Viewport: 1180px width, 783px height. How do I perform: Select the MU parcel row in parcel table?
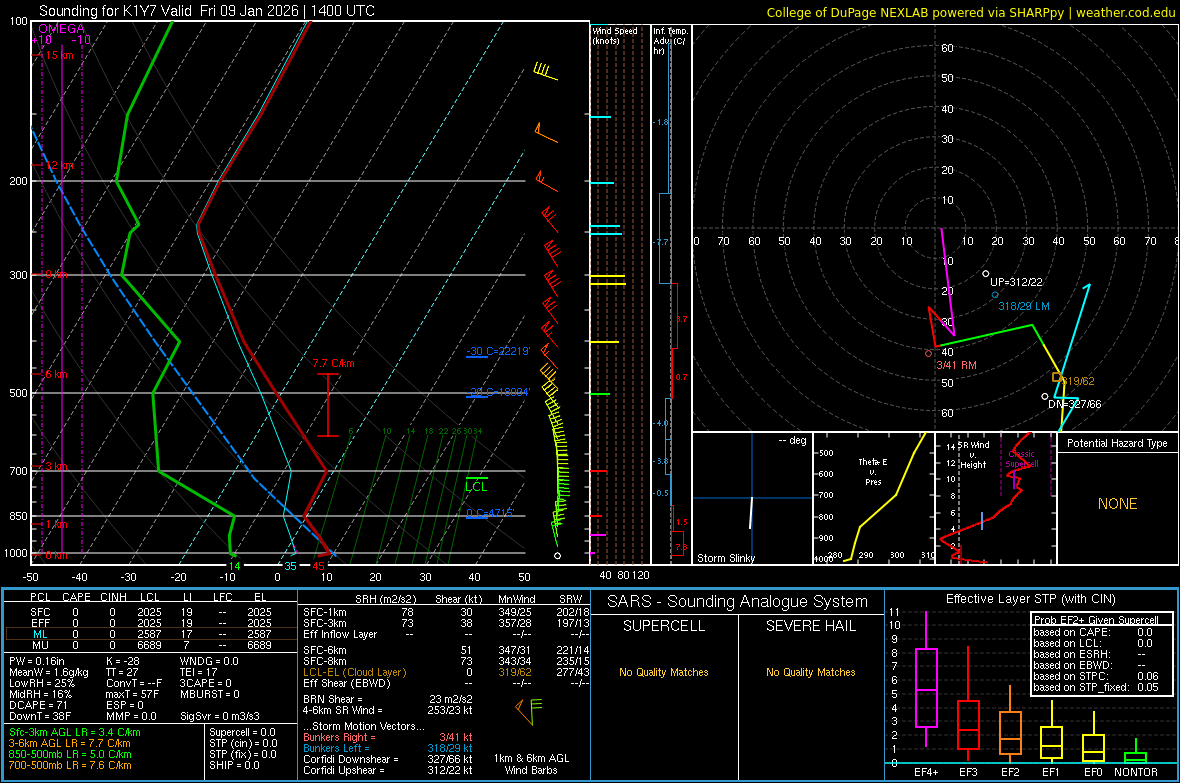[151, 645]
